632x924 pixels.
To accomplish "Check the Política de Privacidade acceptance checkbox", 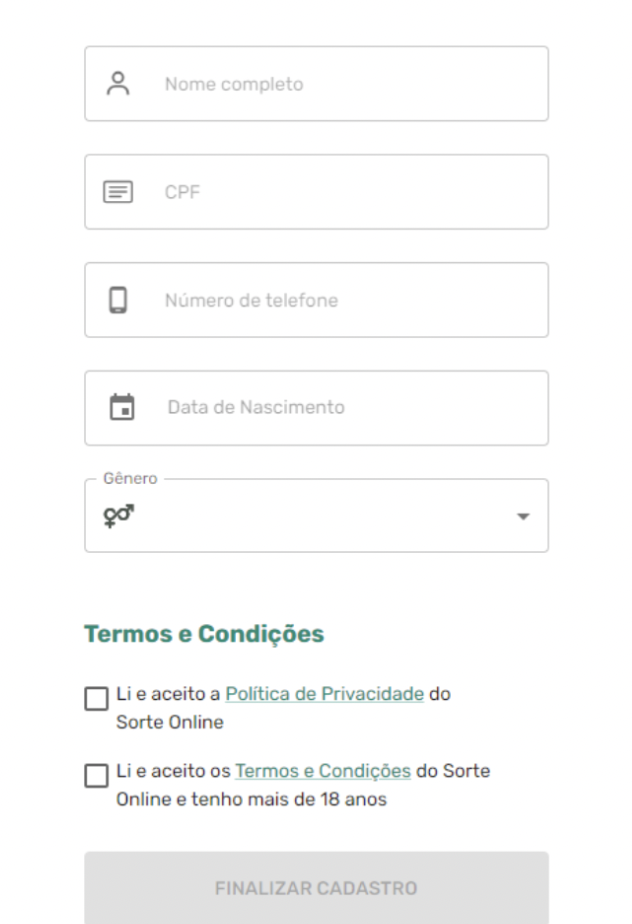I will pos(96,698).
